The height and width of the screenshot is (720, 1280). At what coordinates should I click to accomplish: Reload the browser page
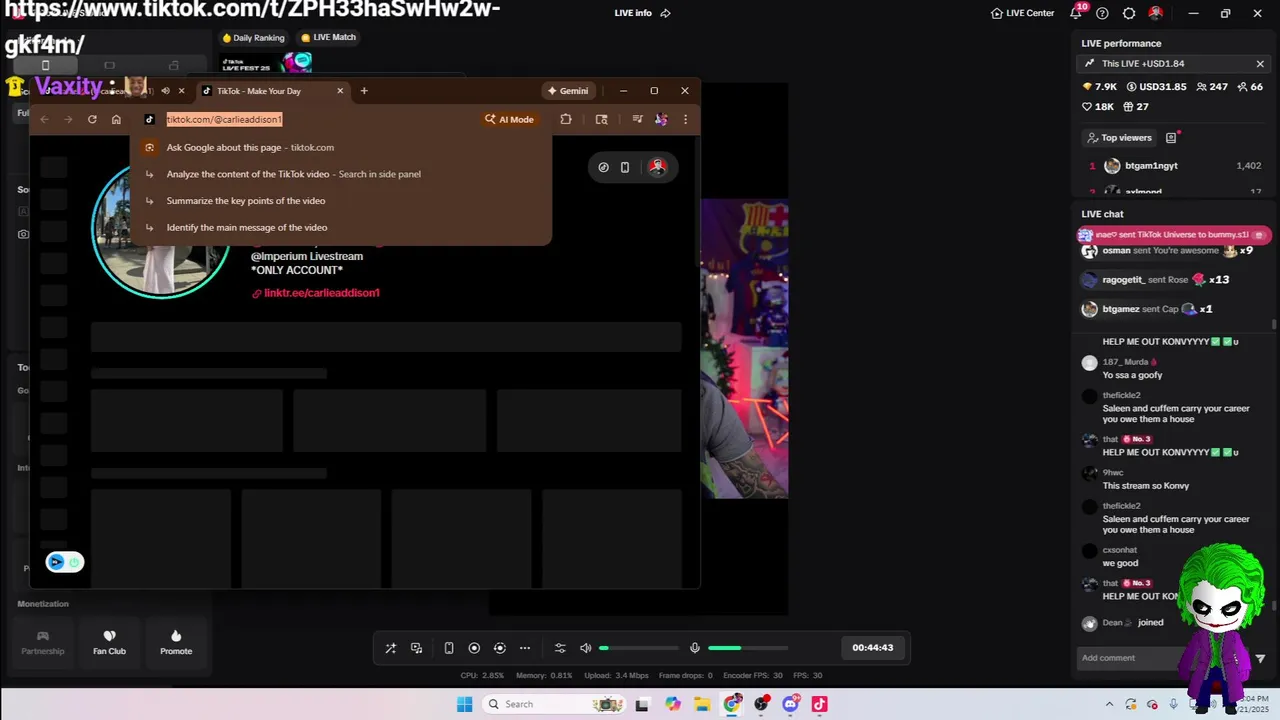tap(92, 119)
